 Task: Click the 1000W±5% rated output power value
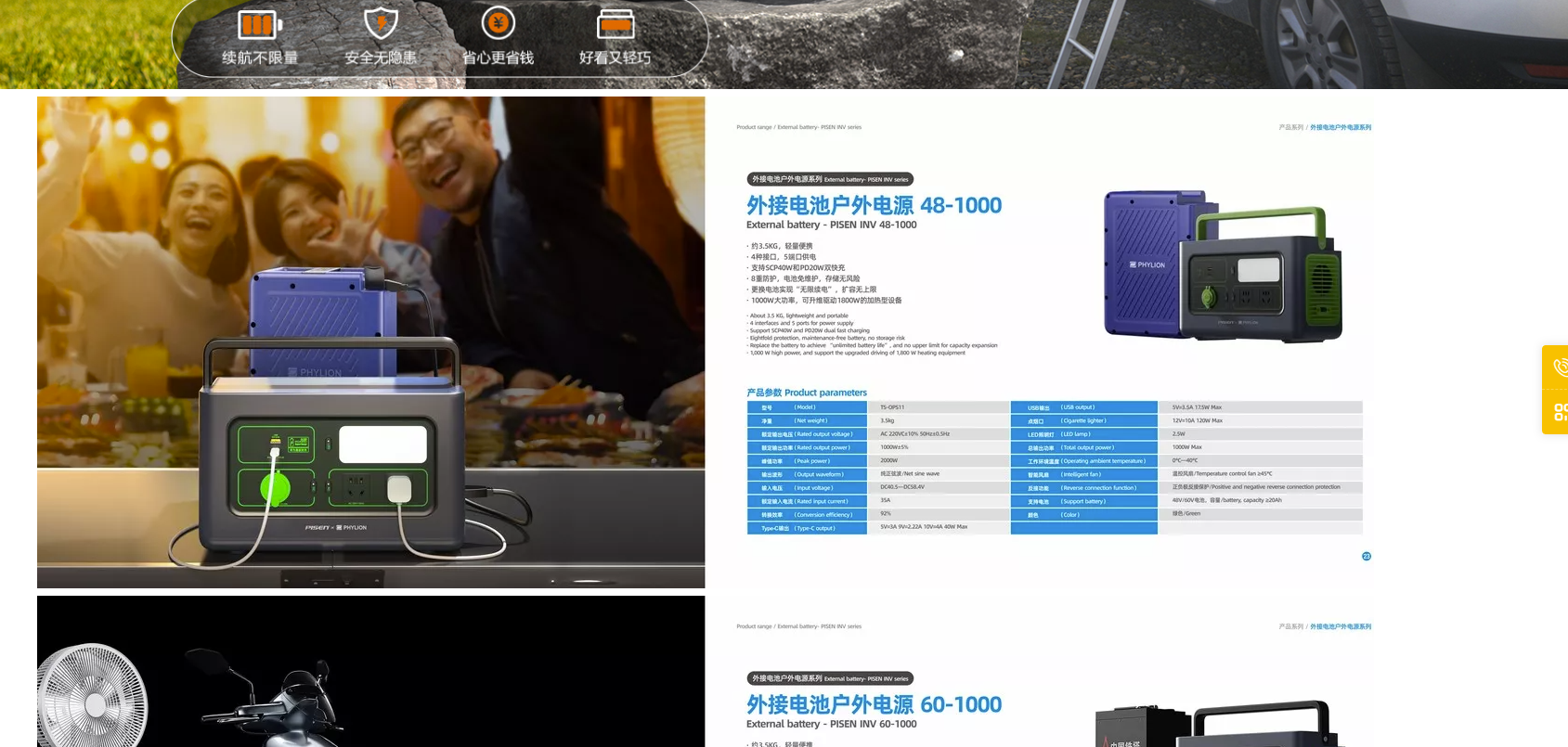(x=894, y=447)
